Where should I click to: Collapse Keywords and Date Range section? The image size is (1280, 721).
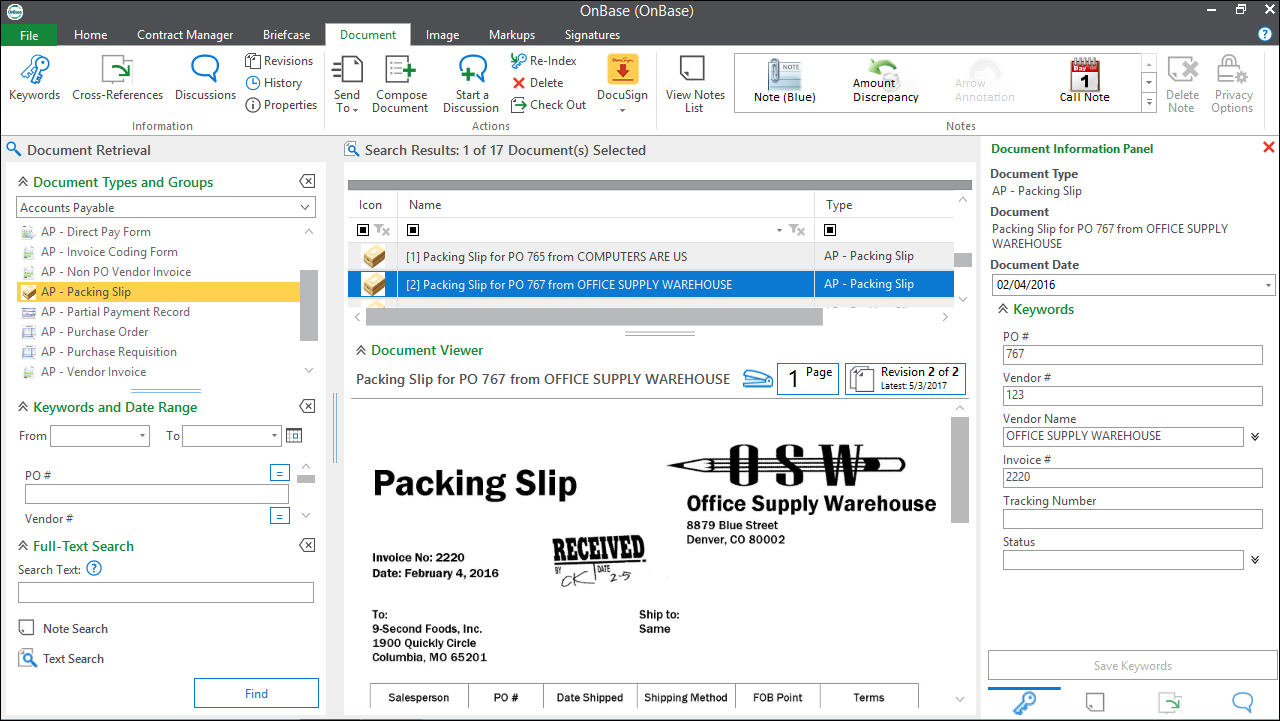coord(22,407)
